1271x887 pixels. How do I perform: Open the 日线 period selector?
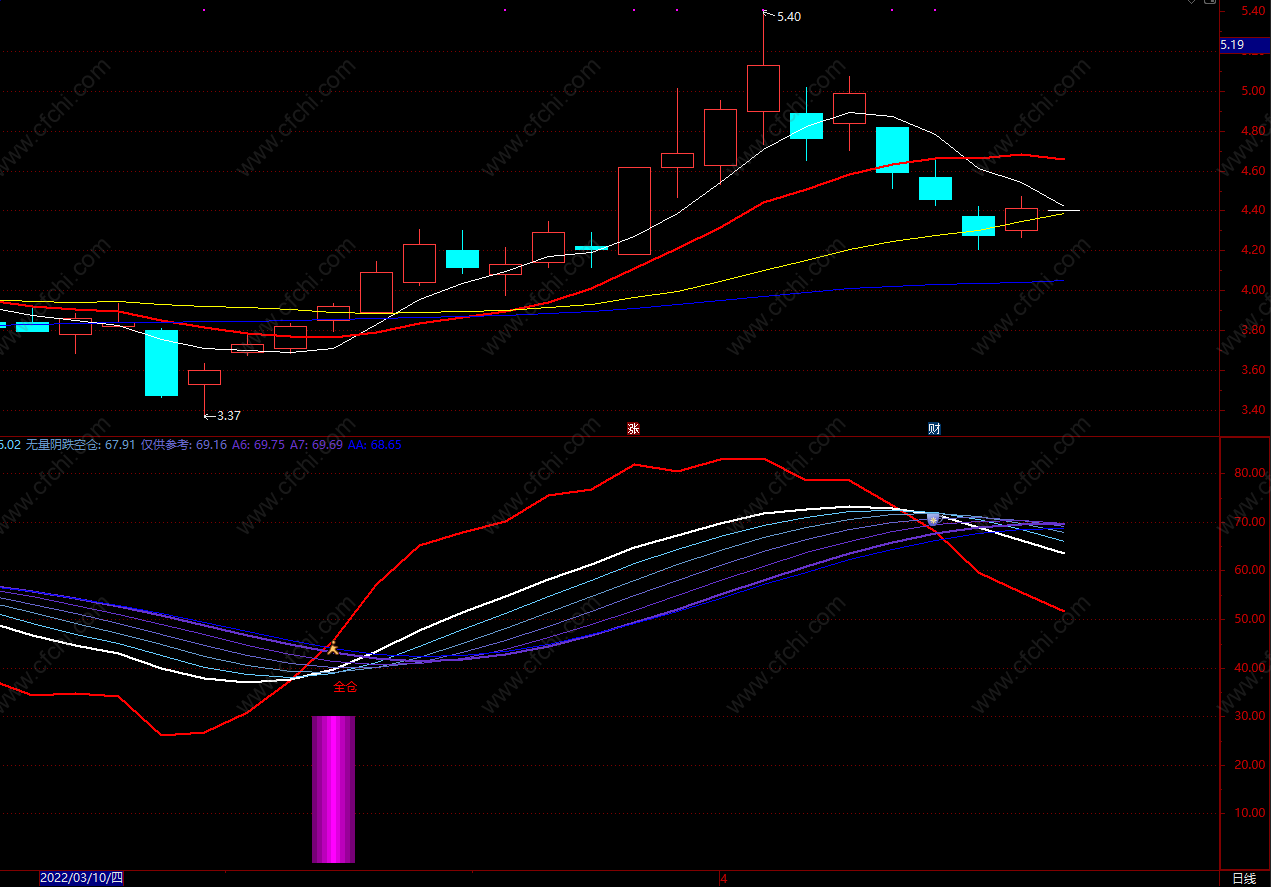tap(1244, 879)
